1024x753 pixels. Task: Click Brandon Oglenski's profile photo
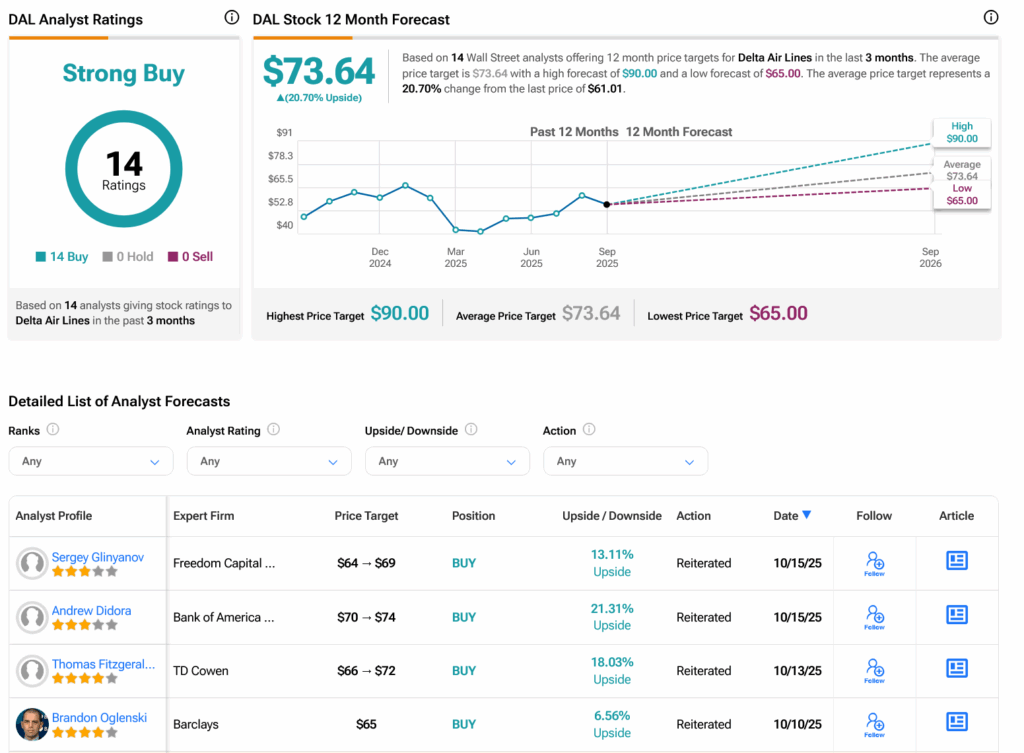tap(32, 724)
